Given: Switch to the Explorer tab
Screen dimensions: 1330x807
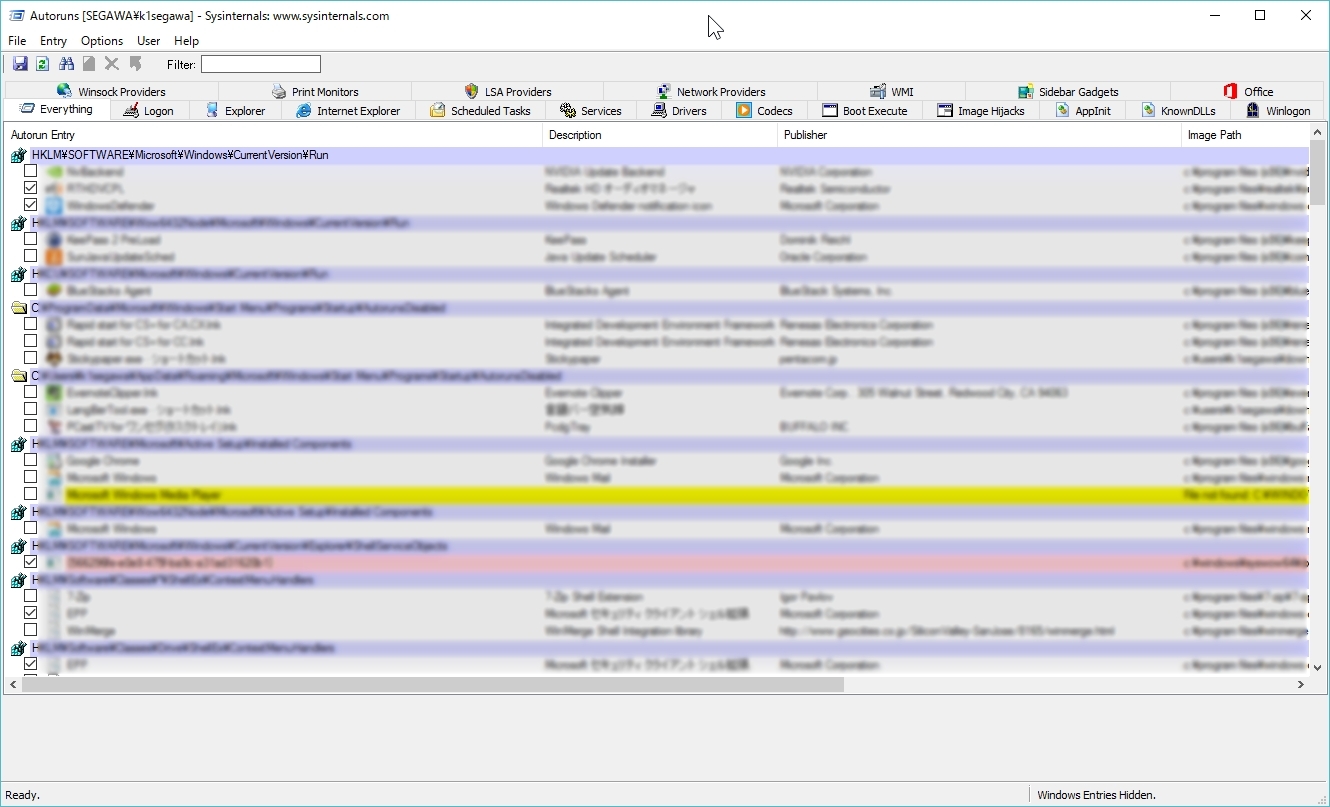Looking at the screenshot, I should pyautogui.click(x=235, y=111).
